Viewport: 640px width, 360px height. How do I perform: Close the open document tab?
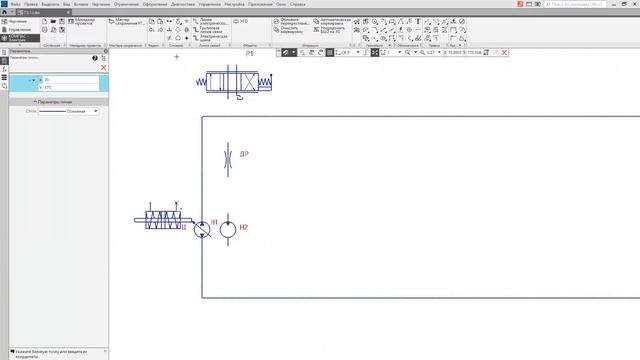[68, 12]
